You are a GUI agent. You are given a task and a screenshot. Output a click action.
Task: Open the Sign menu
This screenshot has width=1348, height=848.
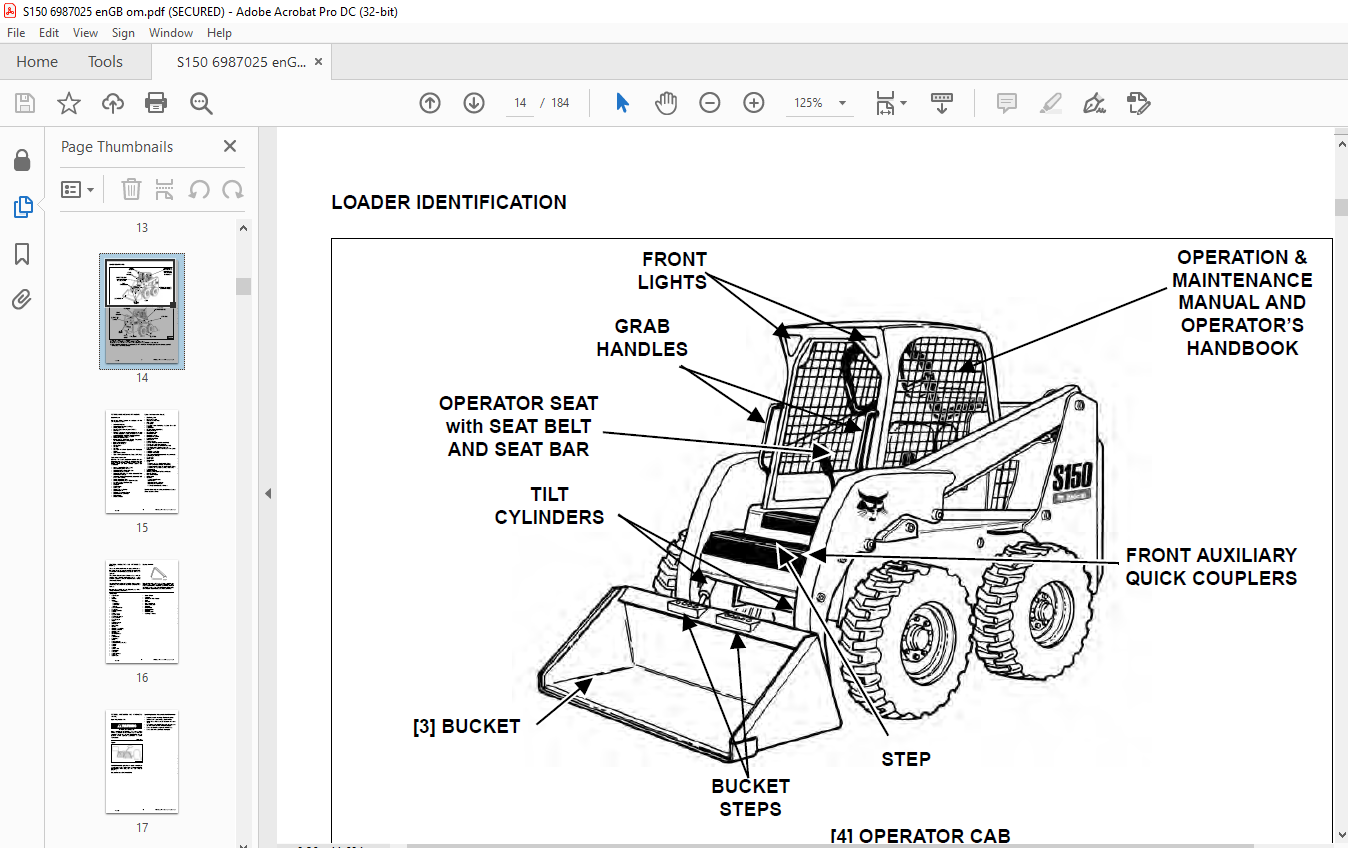pyautogui.click(x=123, y=33)
